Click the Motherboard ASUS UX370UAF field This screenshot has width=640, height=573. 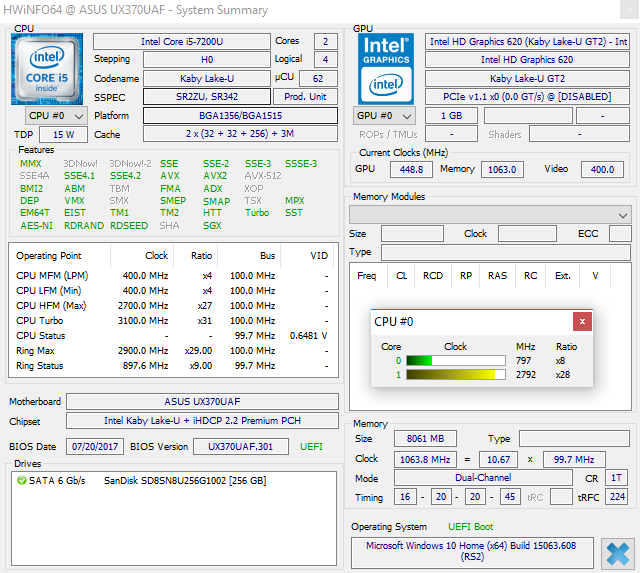click(202, 402)
